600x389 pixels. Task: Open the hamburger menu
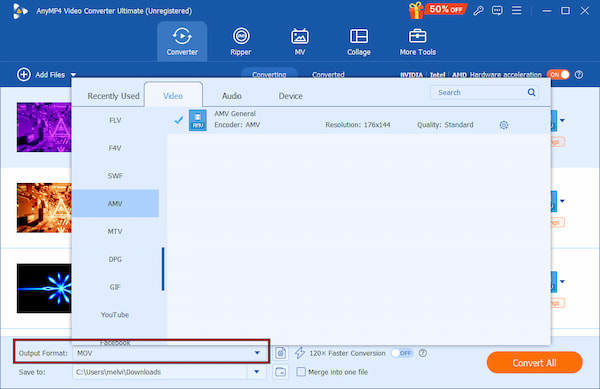[517, 10]
